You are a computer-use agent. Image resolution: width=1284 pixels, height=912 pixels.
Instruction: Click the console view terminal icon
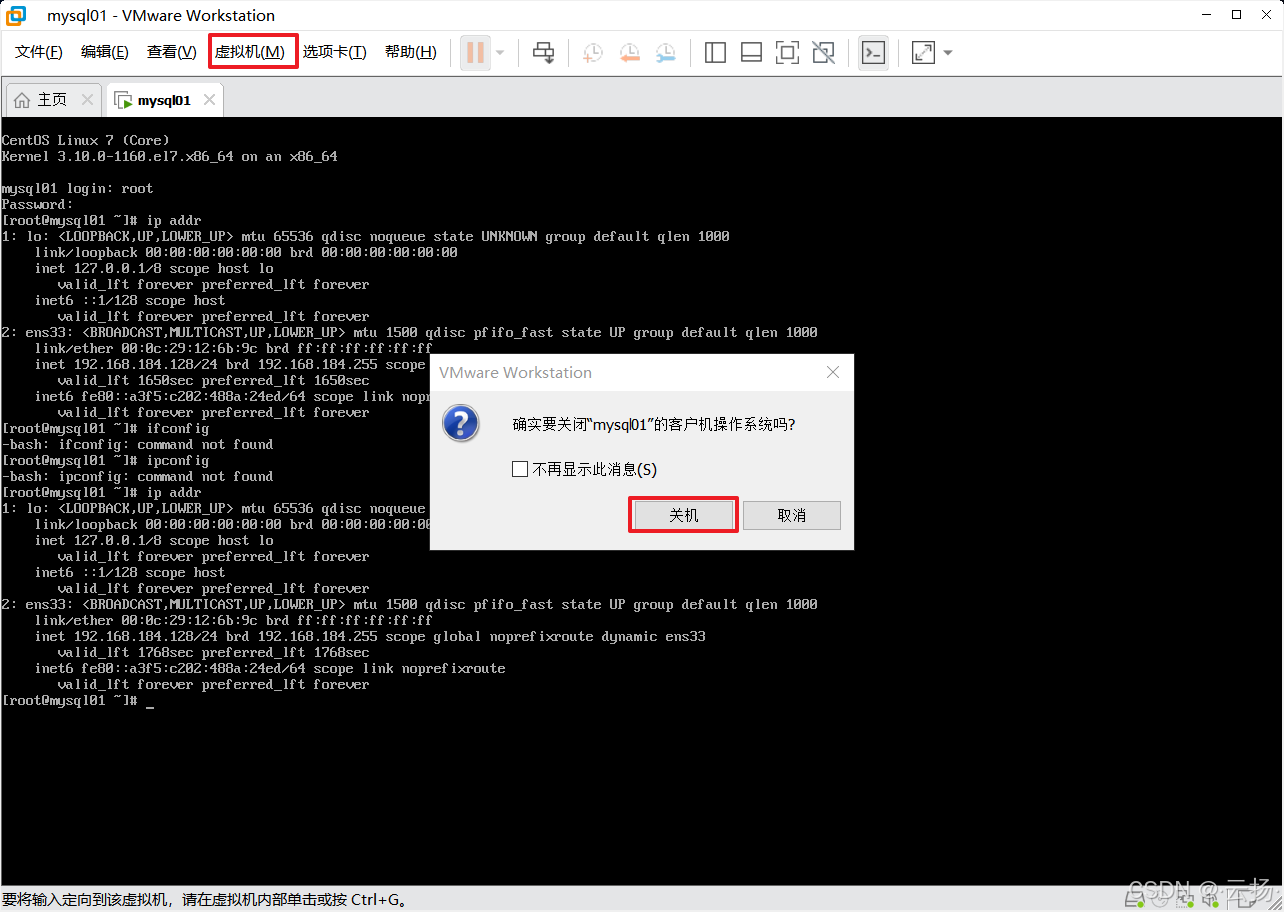coord(873,52)
